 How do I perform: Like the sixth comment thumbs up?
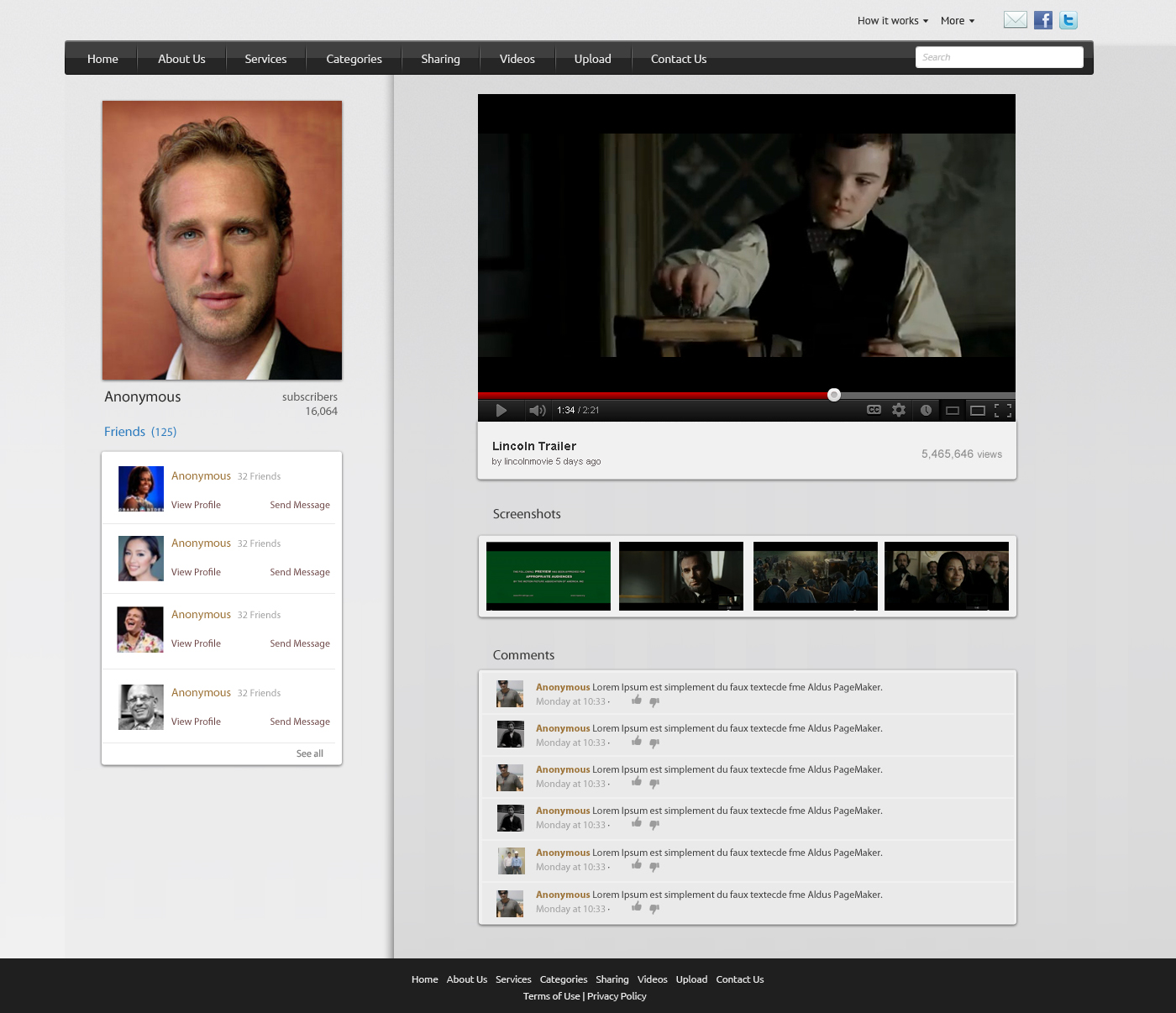pyautogui.click(x=637, y=907)
